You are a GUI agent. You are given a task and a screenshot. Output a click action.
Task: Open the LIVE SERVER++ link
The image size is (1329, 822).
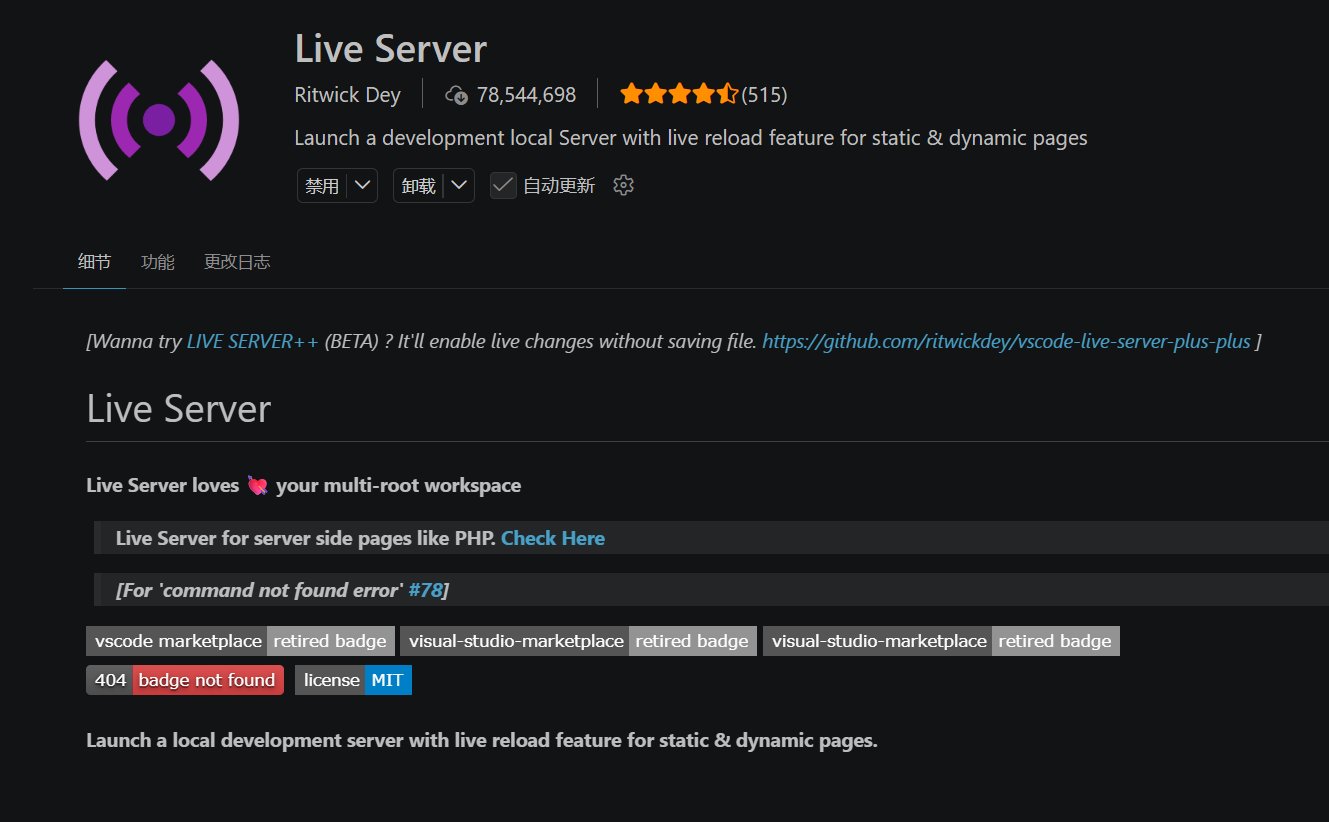[252, 341]
